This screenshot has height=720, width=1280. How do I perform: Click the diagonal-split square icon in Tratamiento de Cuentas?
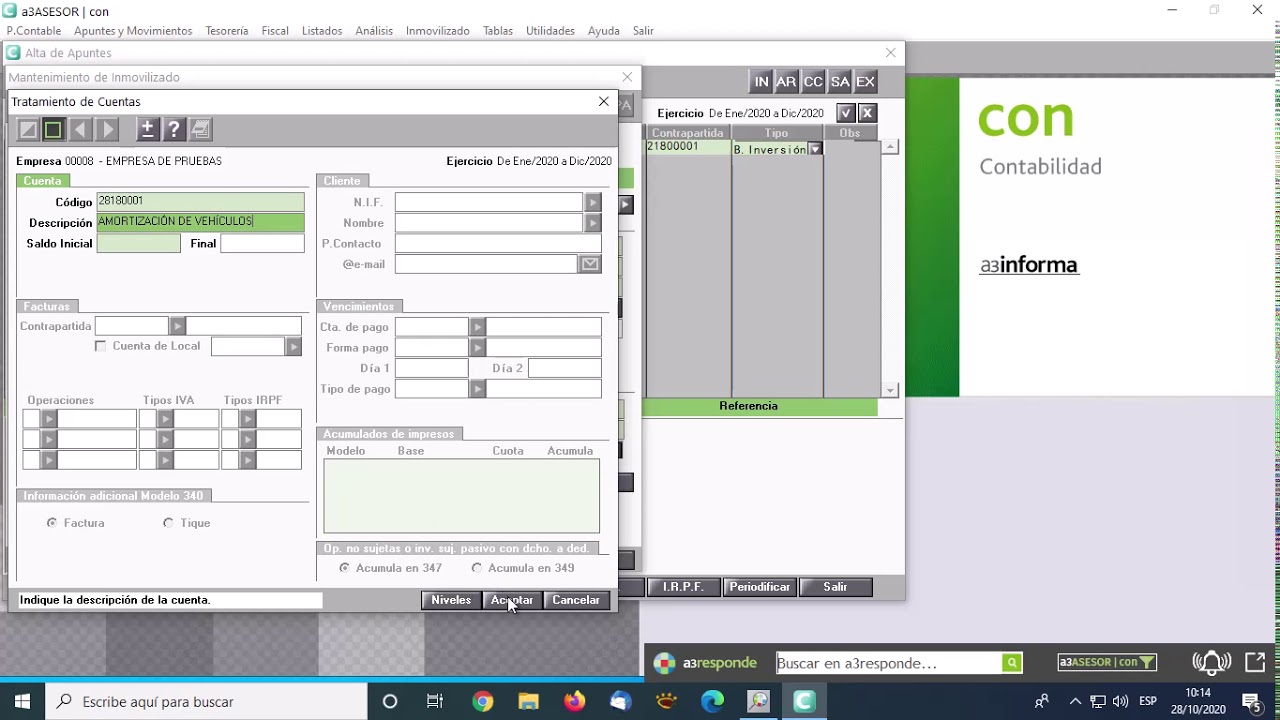[x=28, y=129]
